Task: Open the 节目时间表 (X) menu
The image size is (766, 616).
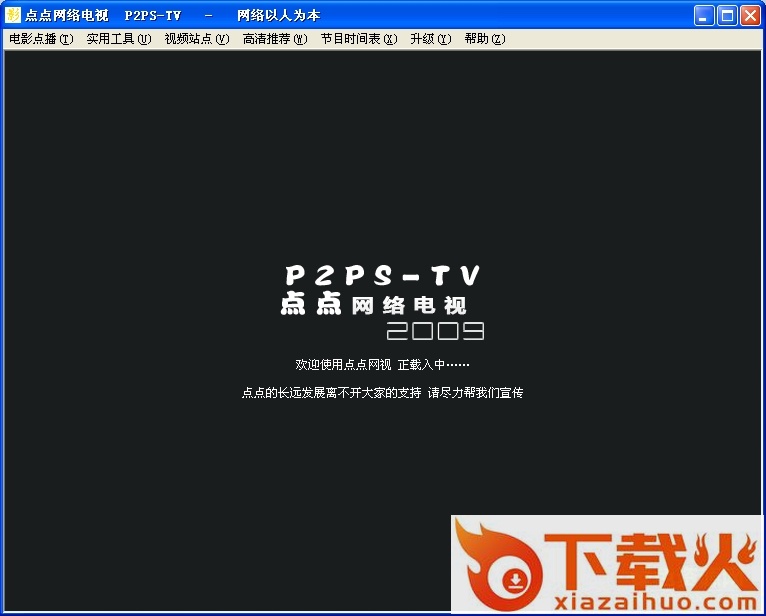Action: (x=359, y=39)
